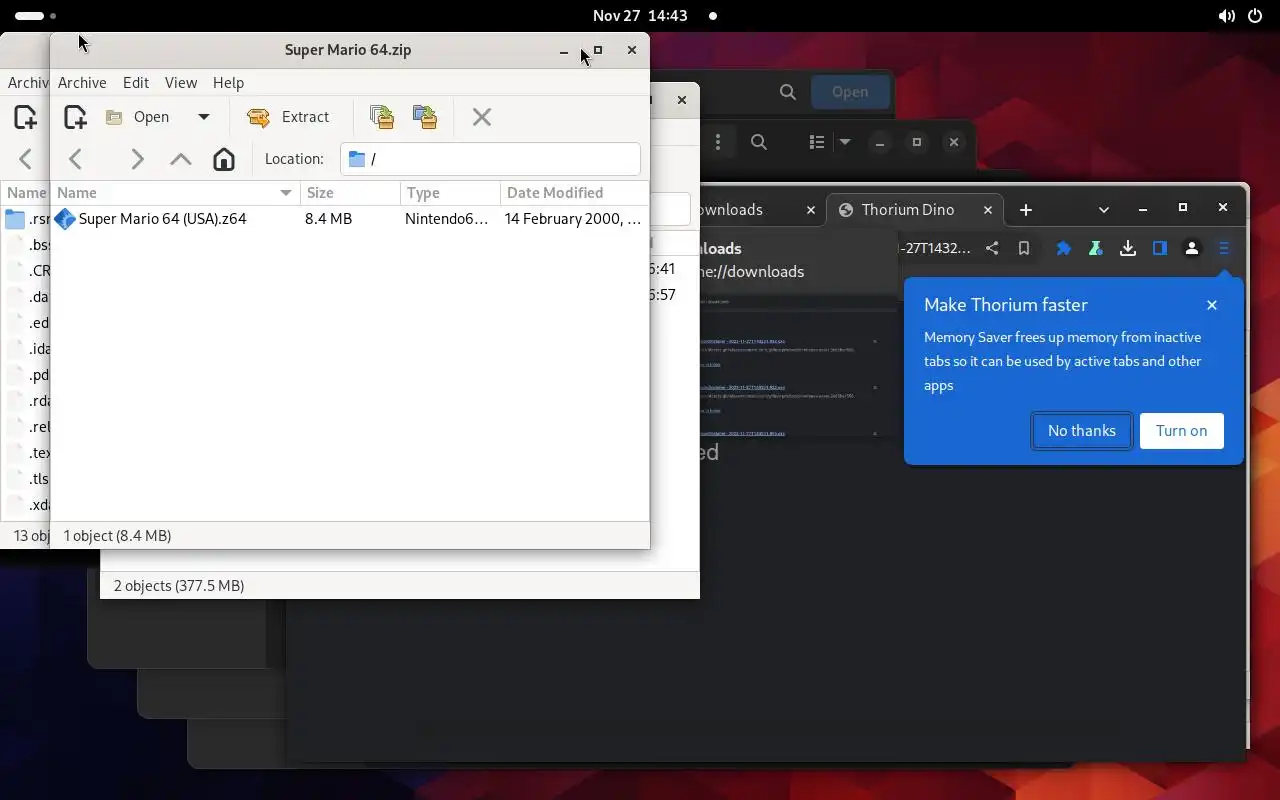The image size is (1280, 800).
Task: Click the Extract toolbar button
Action: point(288,117)
